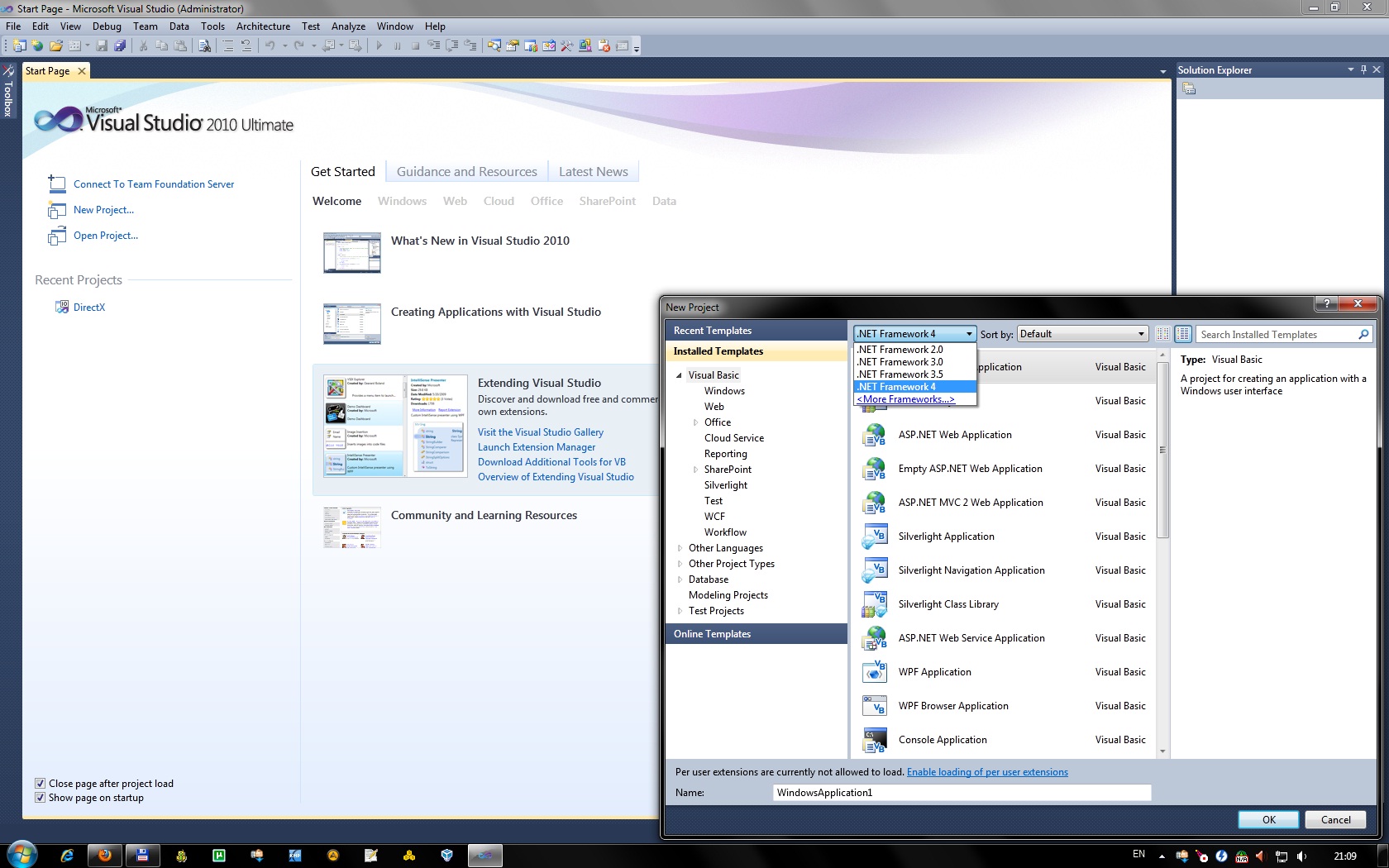Click the New Web Site toolbar icon
Screen dimensions: 1389x868
[37, 45]
